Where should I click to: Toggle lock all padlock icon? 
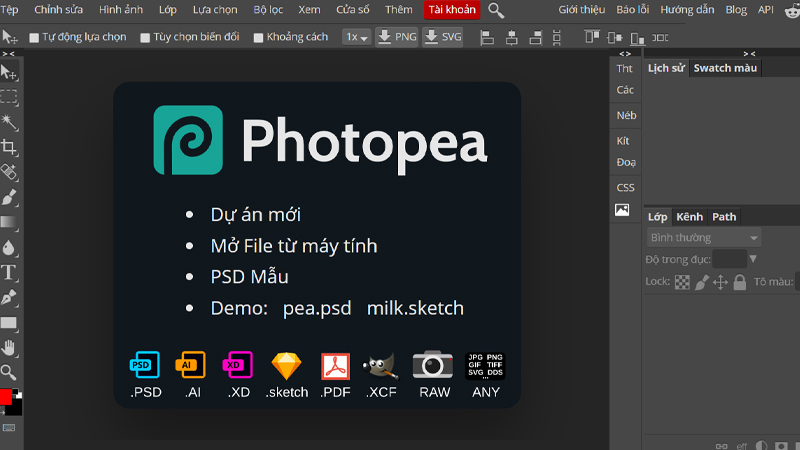[x=740, y=282]
